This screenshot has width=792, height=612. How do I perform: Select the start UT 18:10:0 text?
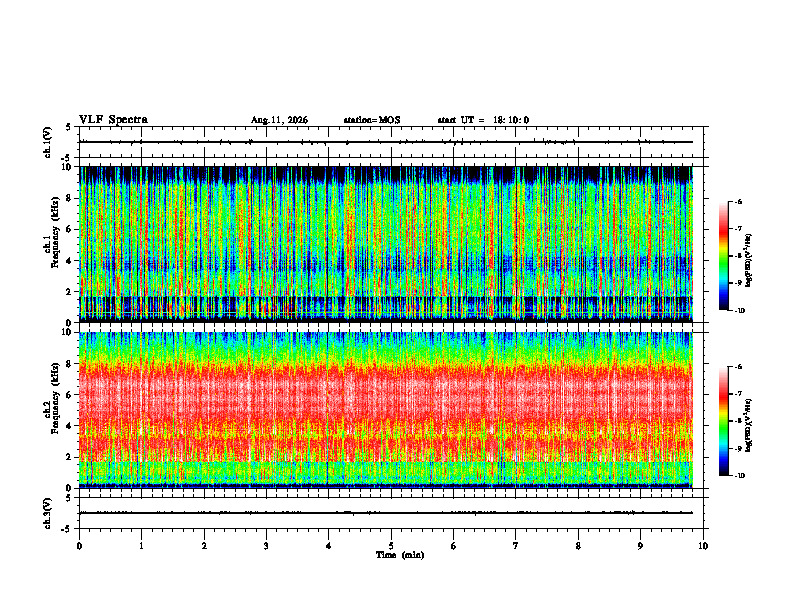pyautogui.click(x=483, y=120)
